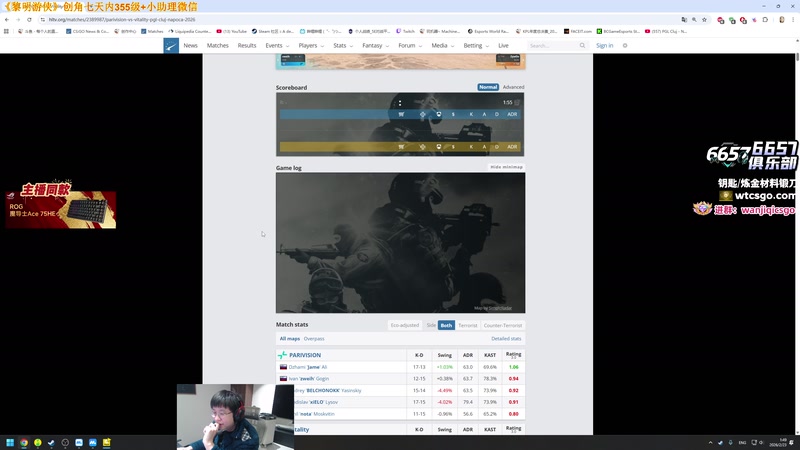Viewport: 800px width, 450px height.
Task: Reload the page with the refresh icon
Action: click(x=29, y=19)
